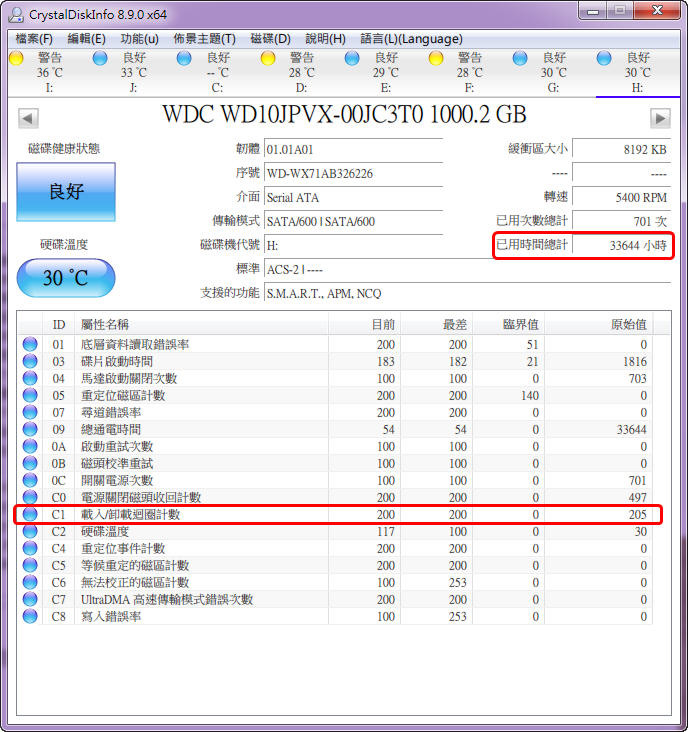This screenshot has height=732, width=688.
Task: Click the 30 °C temperature button
Action: [x=66, y=278]
